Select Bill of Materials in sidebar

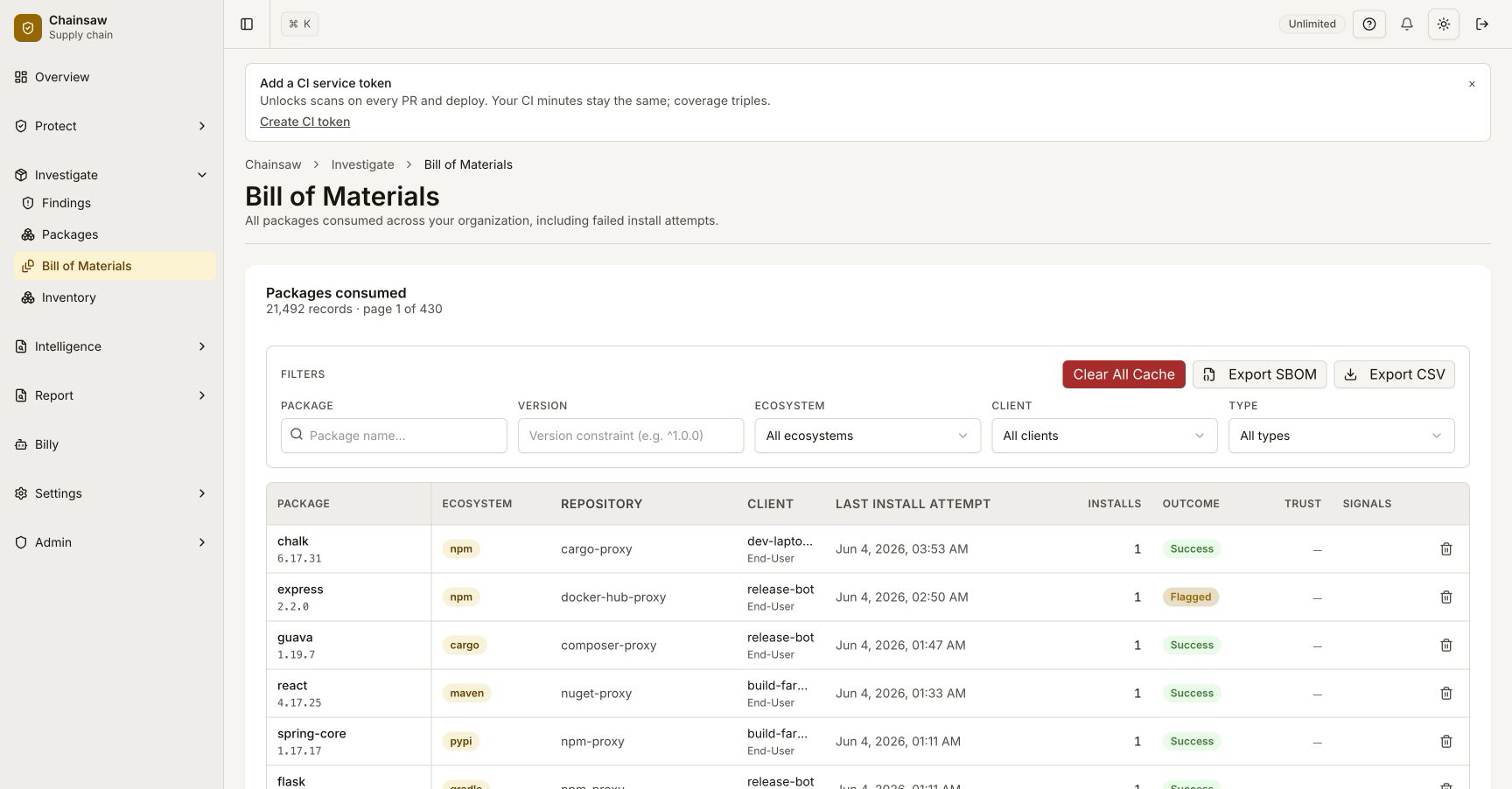(115, 266)
